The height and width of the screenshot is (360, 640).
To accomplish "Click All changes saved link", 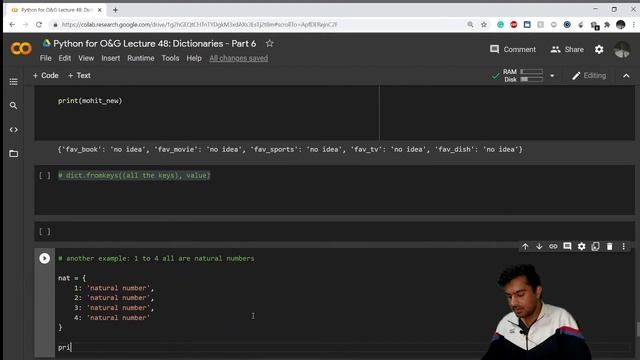I will (239, 58).
